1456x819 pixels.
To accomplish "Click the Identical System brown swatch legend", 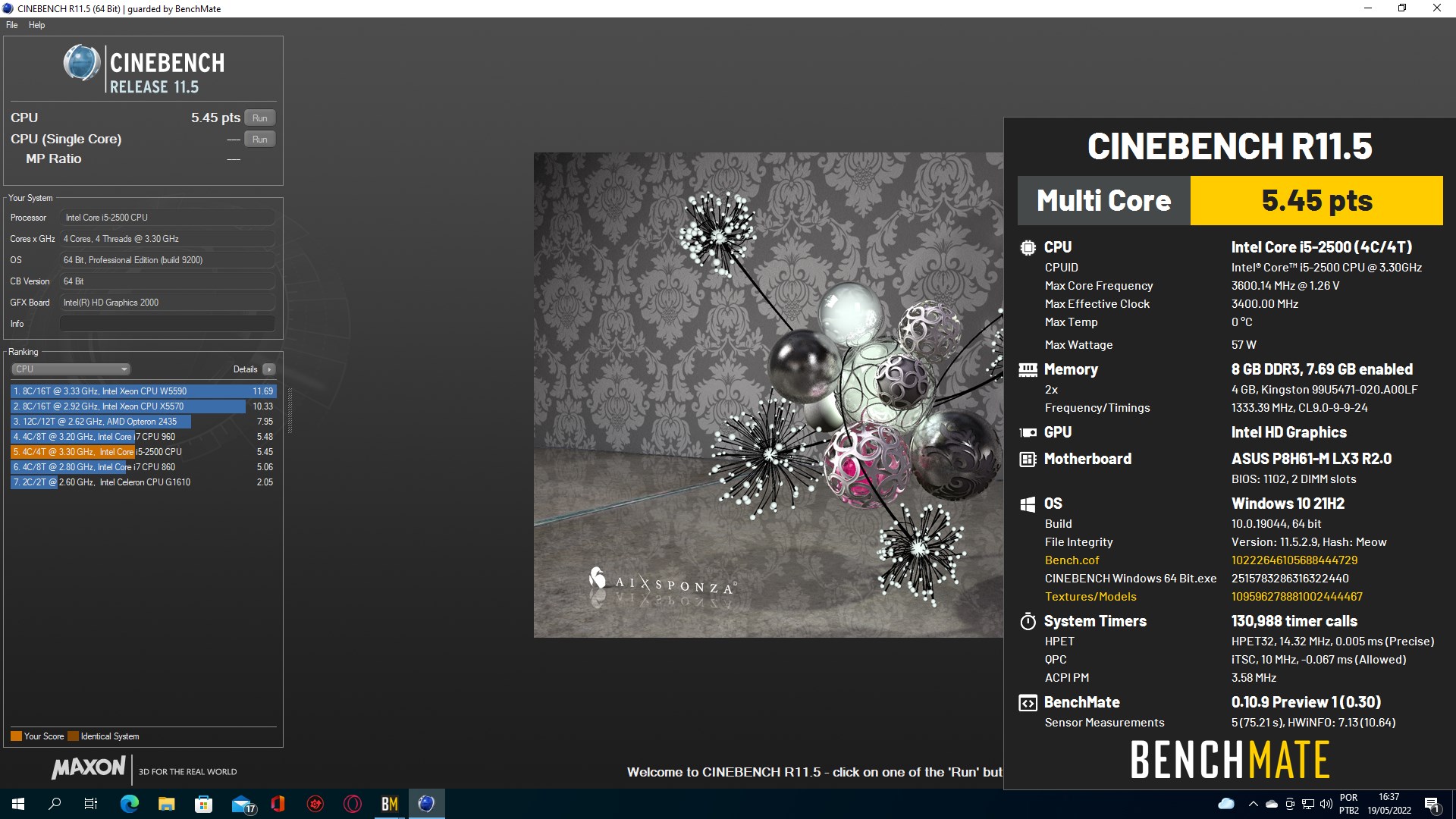I will [x=73, y=736].
